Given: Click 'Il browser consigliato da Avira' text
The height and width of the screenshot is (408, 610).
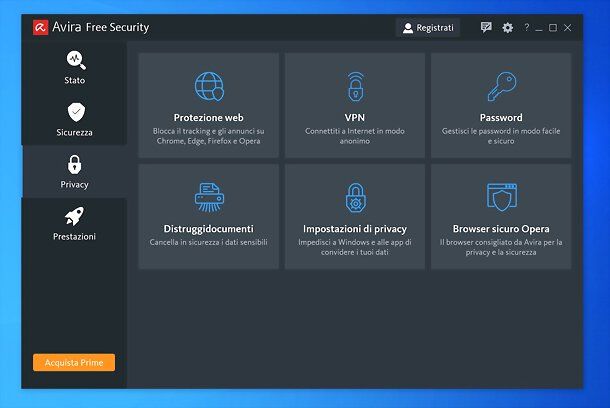Looking at the screenshot, I should 501,247.
